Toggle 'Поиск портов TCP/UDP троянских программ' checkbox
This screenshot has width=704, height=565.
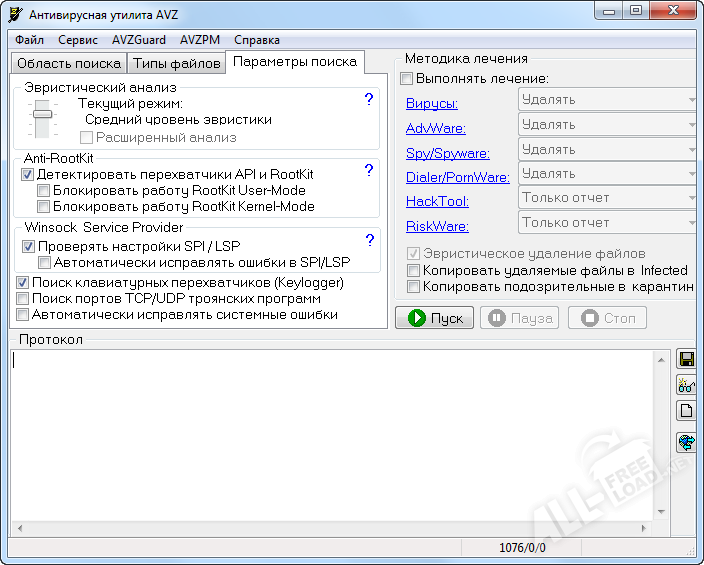pyautogui.click(x=23, y=299)
